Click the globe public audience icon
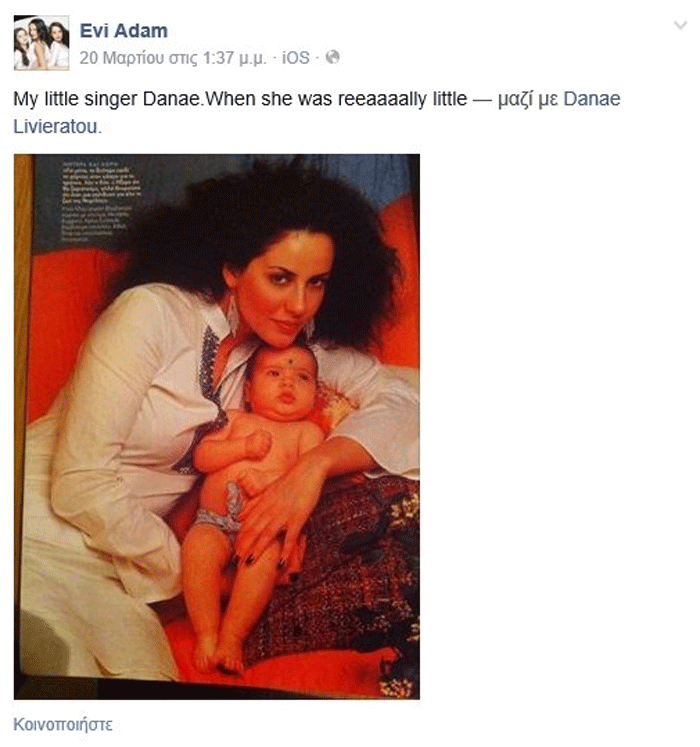This screenshot has height=747, width=700. 333,57
